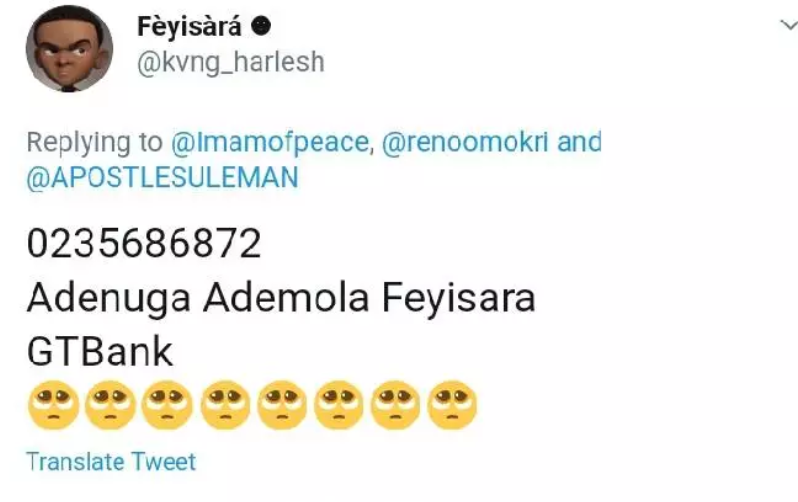798x502 pixels.
Task: Click the name Adenuga Ademola Feyisara
Action: (281, 298)
